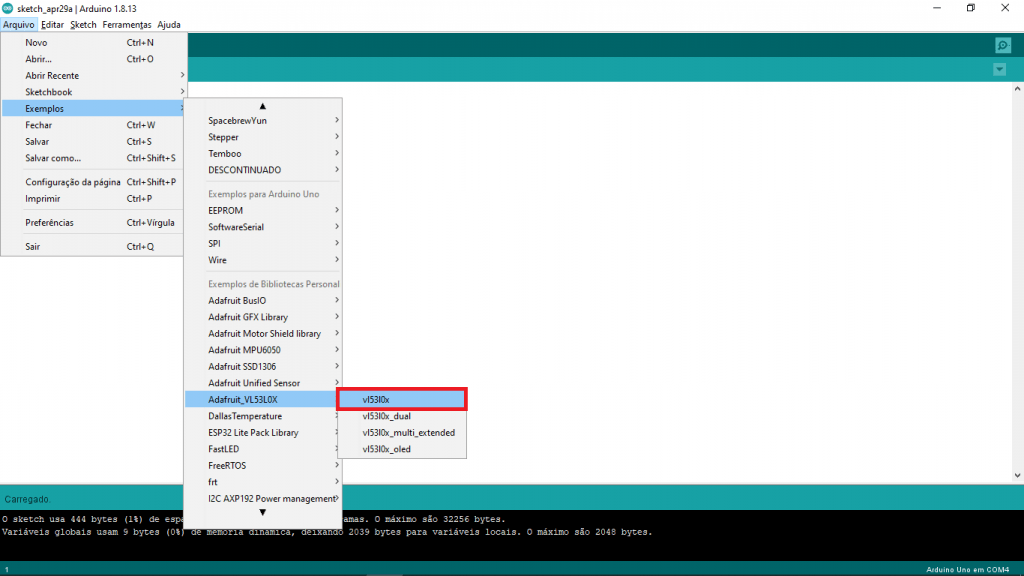Open the Serial Monitor magnifier icon

tap(1002, 45)
